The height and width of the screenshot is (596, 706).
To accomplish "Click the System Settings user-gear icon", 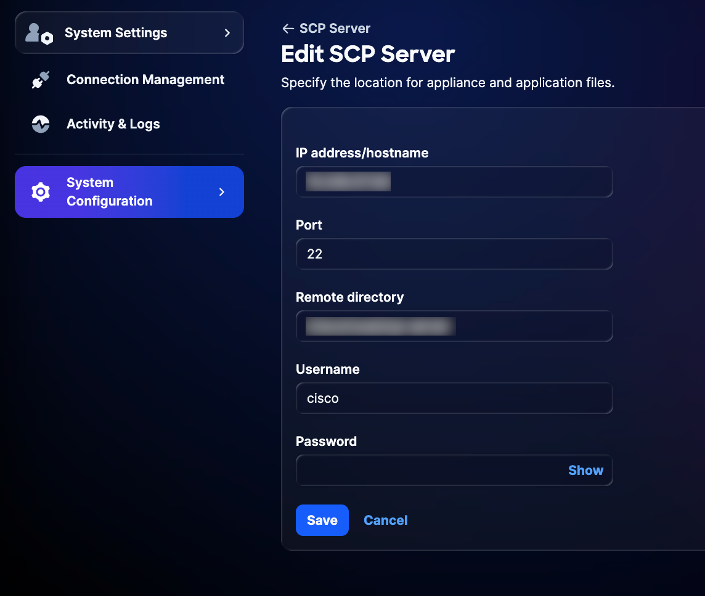I will coord(39,34).
